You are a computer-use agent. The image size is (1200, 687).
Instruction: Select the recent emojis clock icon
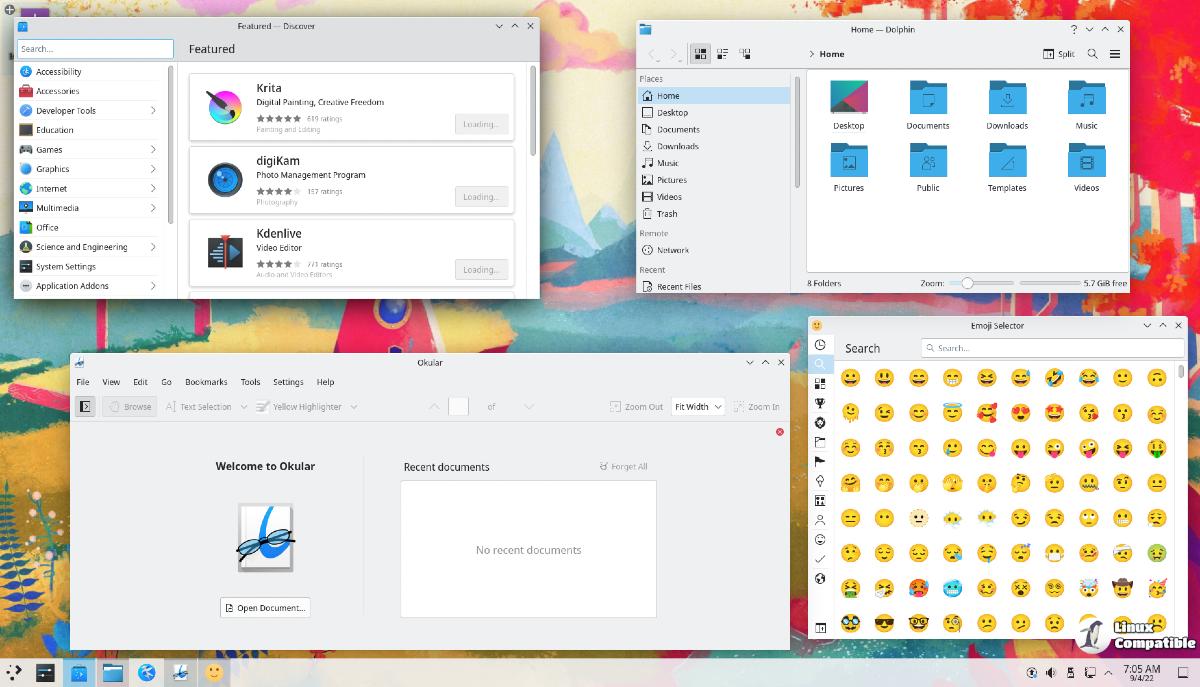[820, 345]
